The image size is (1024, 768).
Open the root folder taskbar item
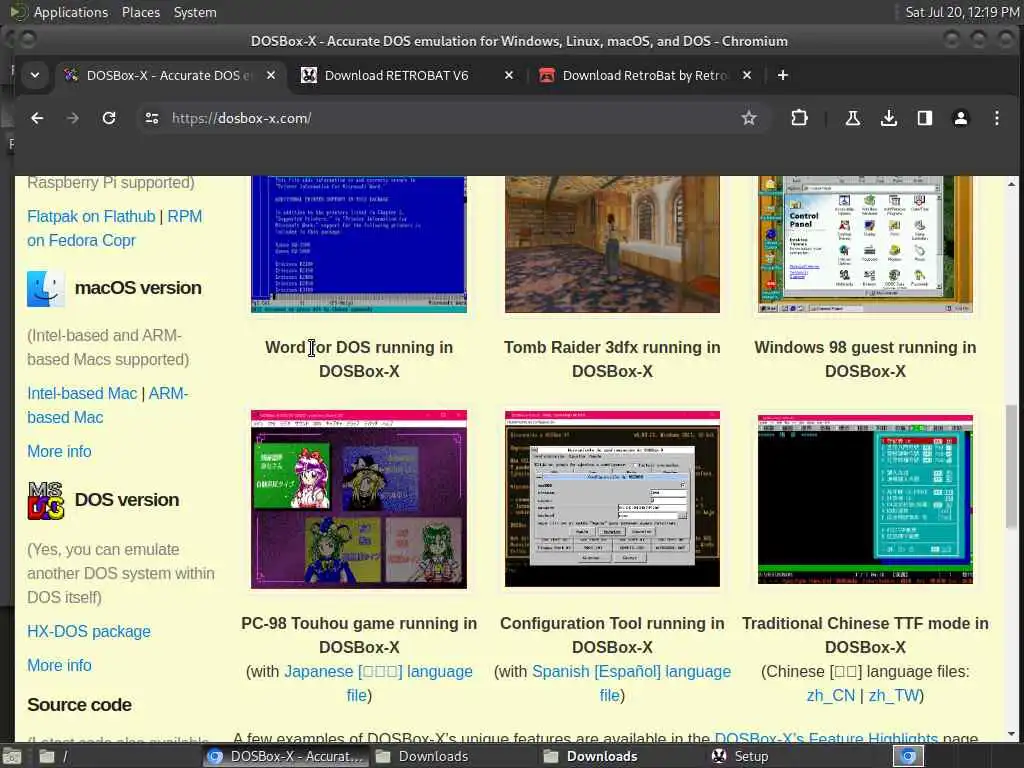[x=54, y=756]
